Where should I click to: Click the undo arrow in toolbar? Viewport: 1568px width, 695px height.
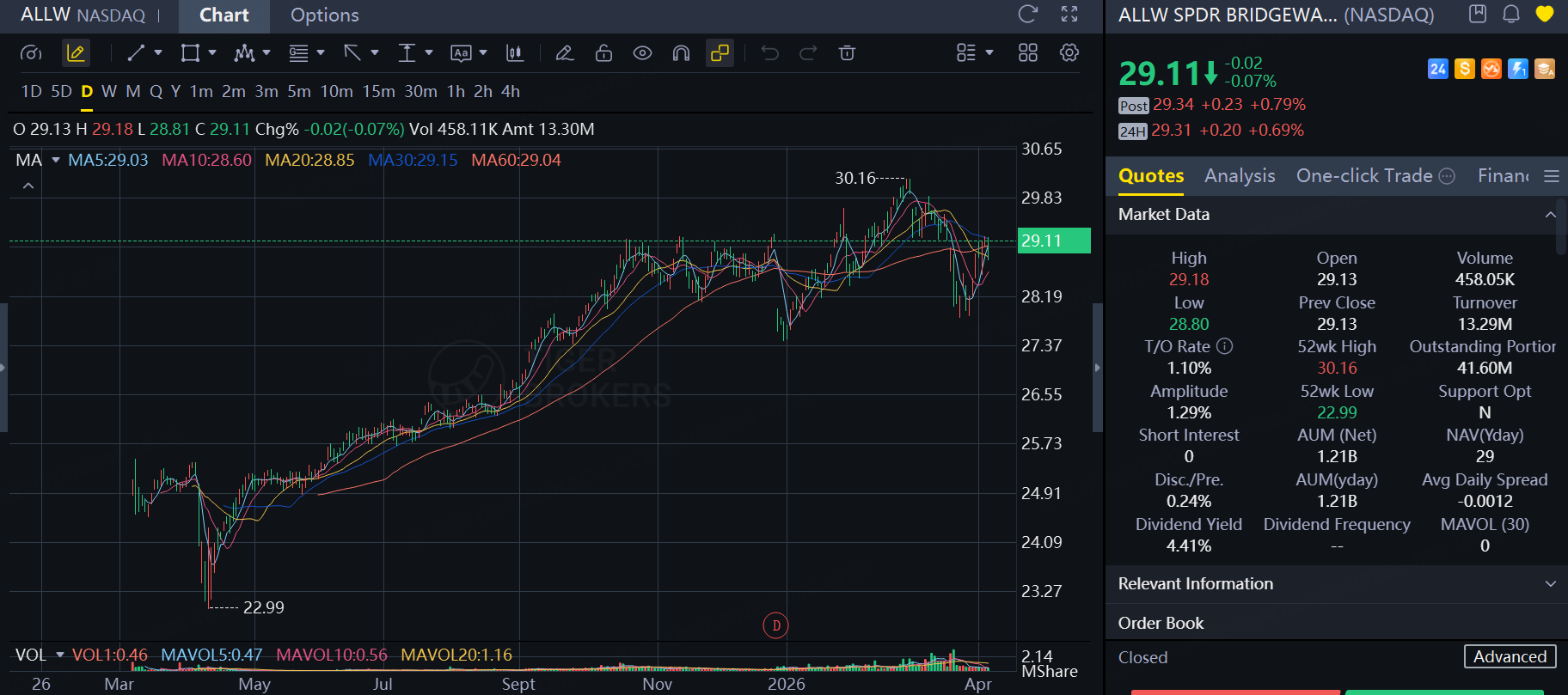tap(770, 53)
